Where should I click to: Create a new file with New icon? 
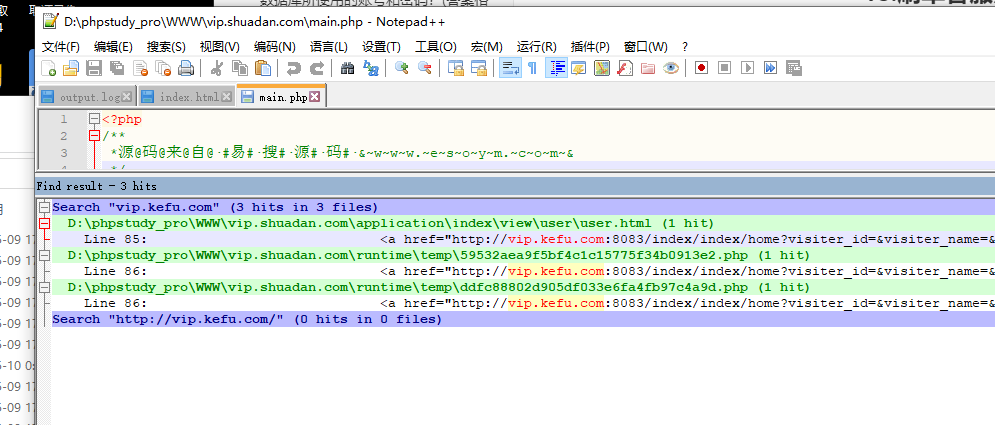coord(49,68)
